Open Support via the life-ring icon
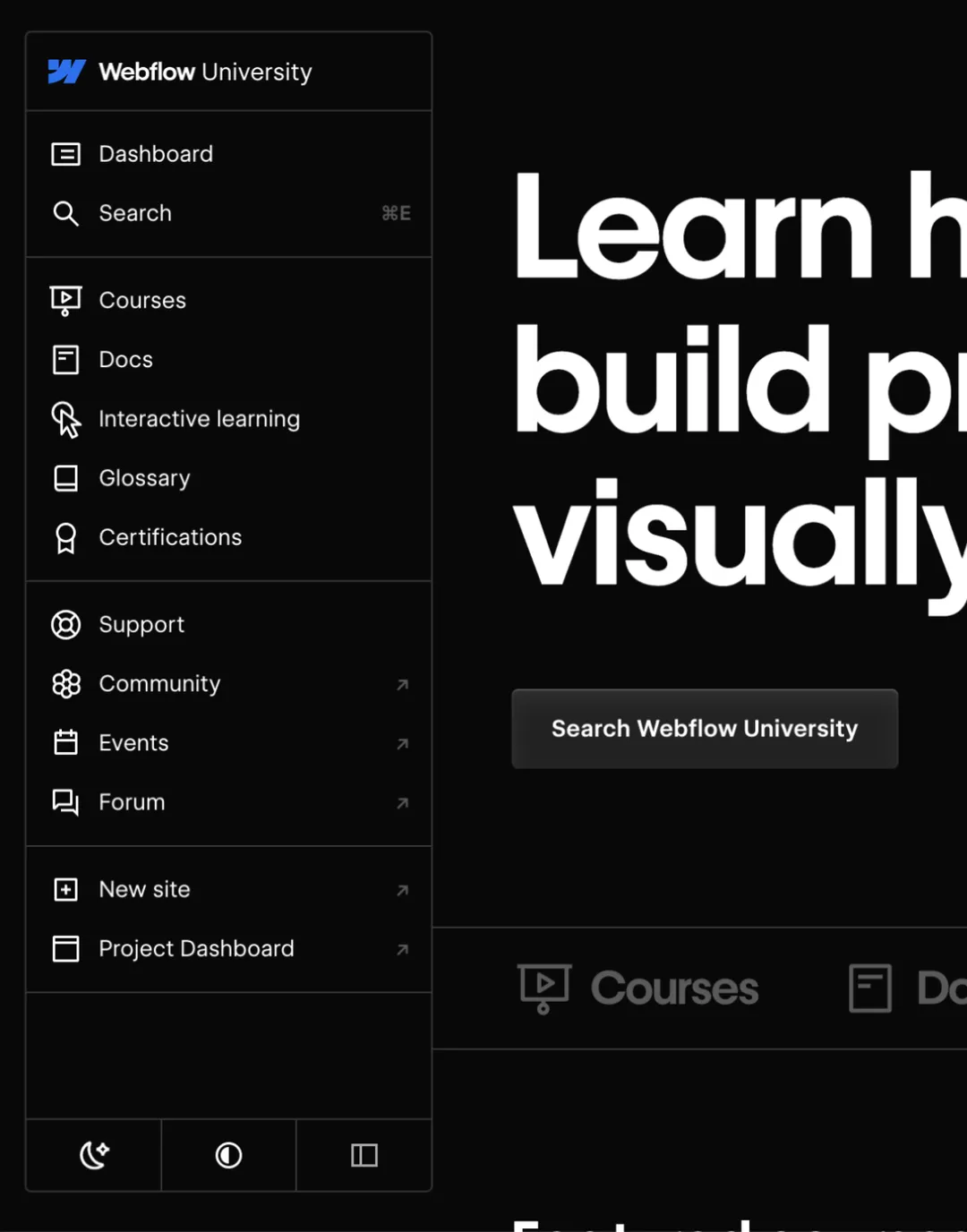 65,624
